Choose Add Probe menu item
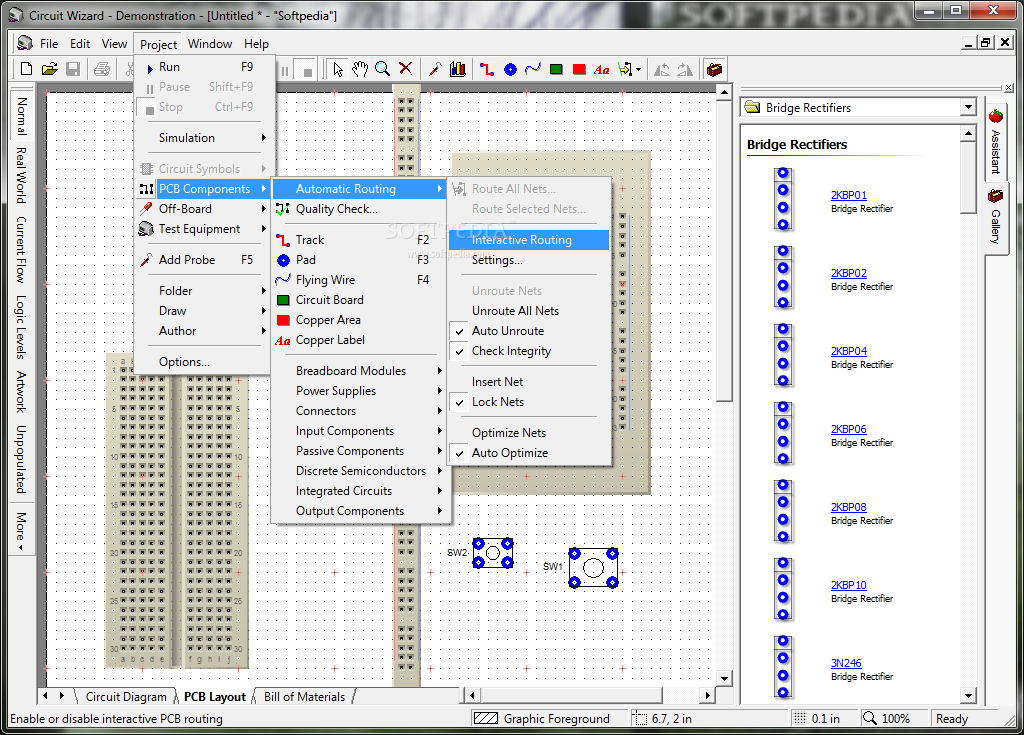Viewport: 1024px width, 735px height. 202,260
